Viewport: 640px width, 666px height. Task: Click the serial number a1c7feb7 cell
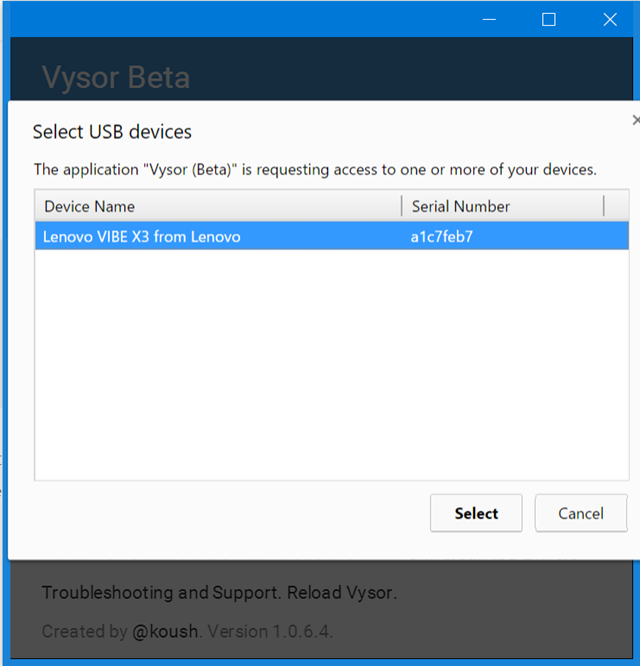click(x=441, y=237)
